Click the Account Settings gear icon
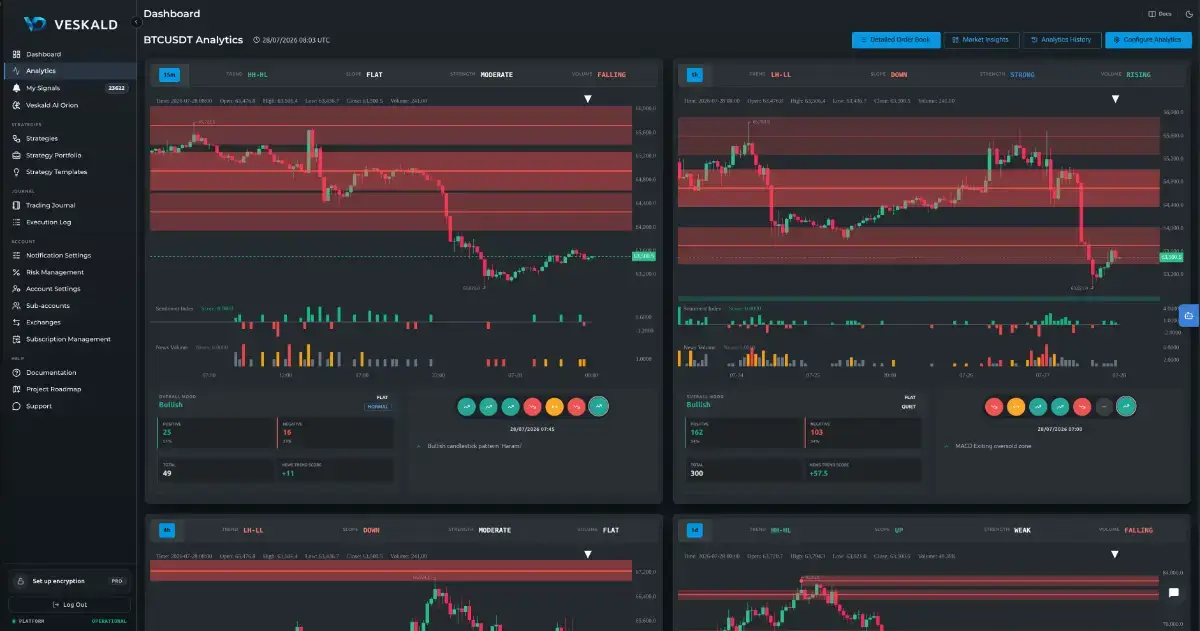Screen dimensions: 1200x631 tap(16, 289)
